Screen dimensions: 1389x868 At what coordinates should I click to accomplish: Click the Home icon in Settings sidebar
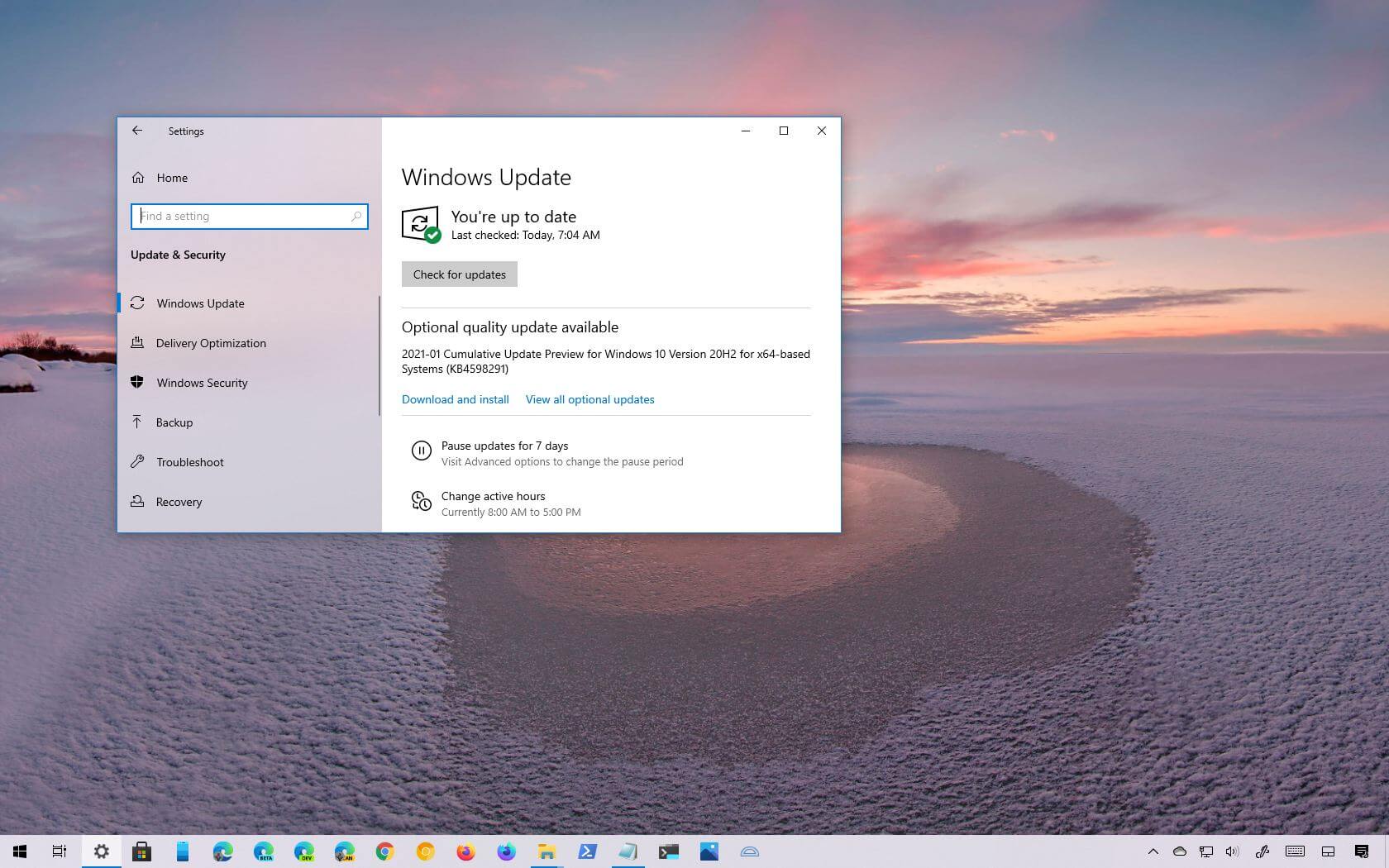[138, 177]
